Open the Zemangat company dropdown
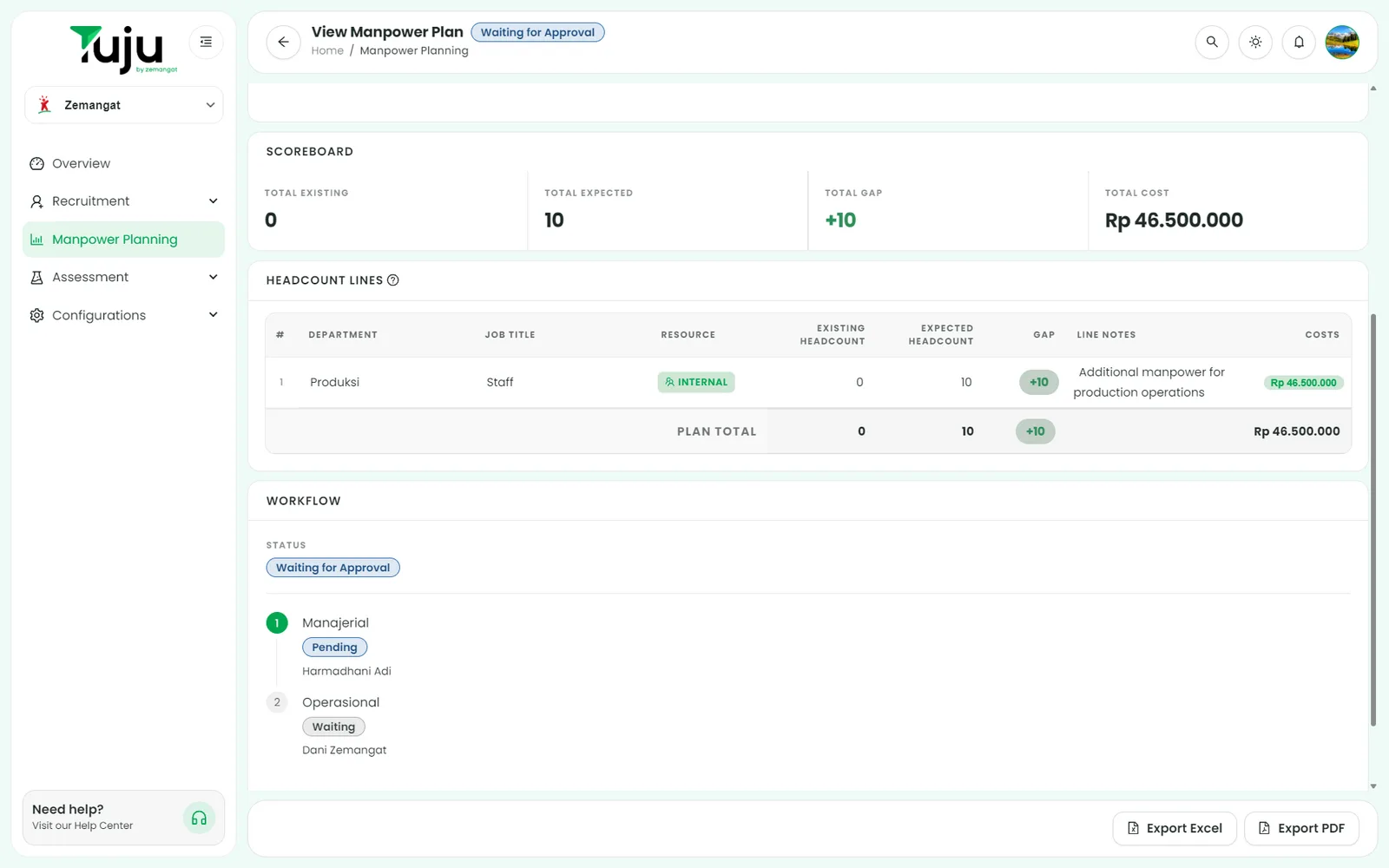Screen dimensions: 1389x868 (x=124, y=105)
